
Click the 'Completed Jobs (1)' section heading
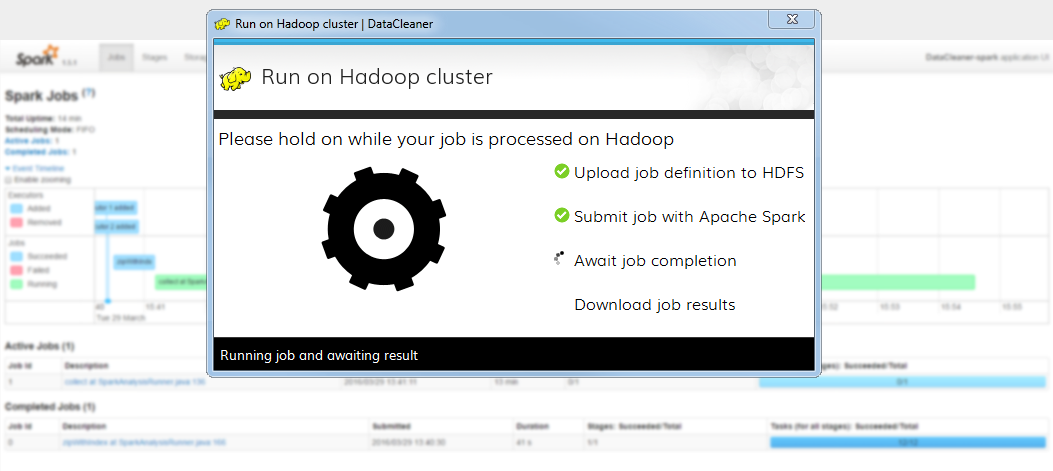pyautogui.click(x=50, y=406)
